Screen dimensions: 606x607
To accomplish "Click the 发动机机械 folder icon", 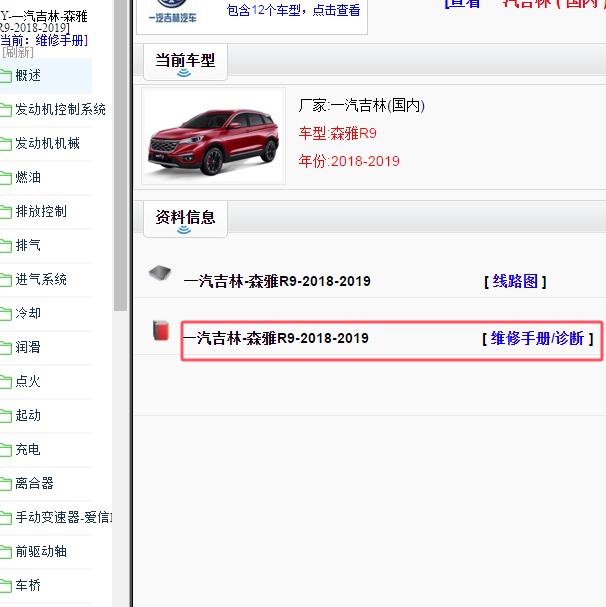I will (x=5, y=144).
